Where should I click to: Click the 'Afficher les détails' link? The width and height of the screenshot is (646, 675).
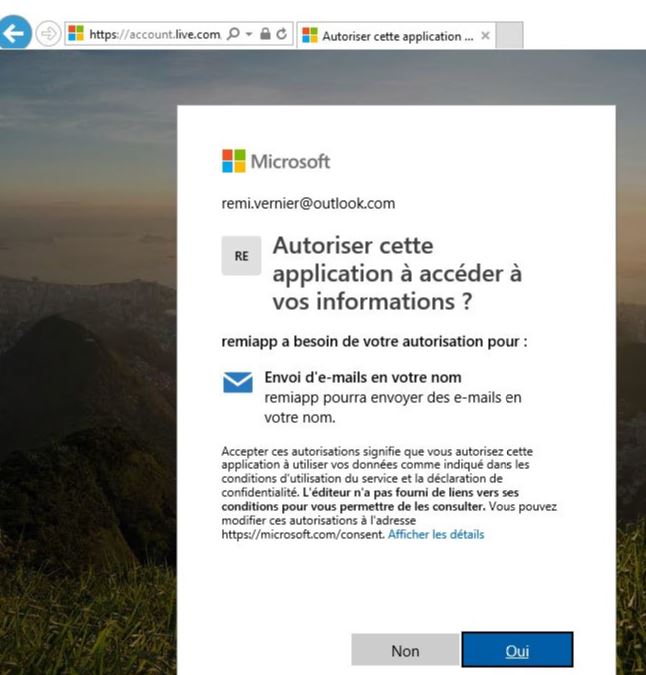[436, 535]
